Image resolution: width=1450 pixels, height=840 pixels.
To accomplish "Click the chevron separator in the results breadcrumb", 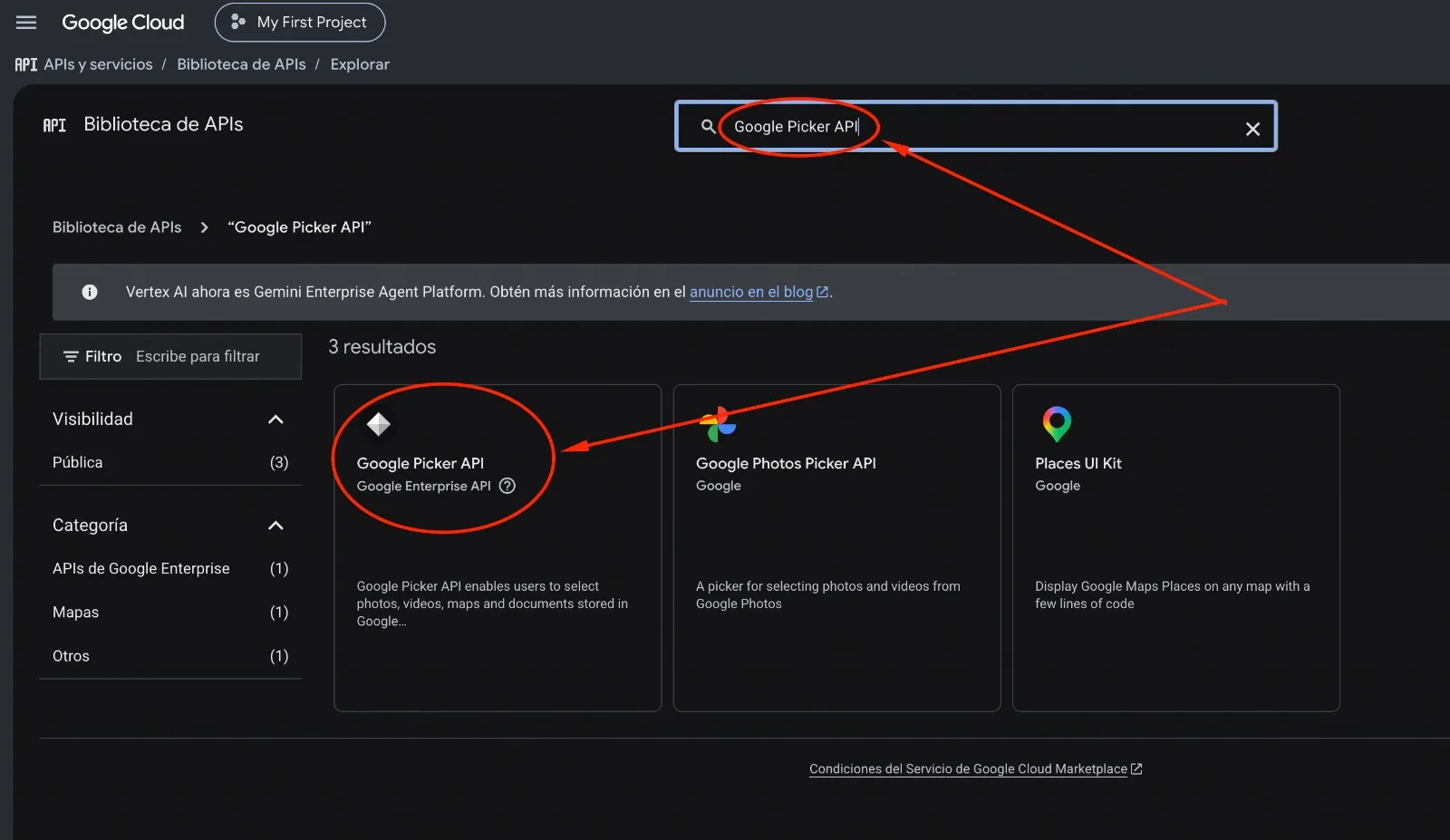I will pos(205,227).
